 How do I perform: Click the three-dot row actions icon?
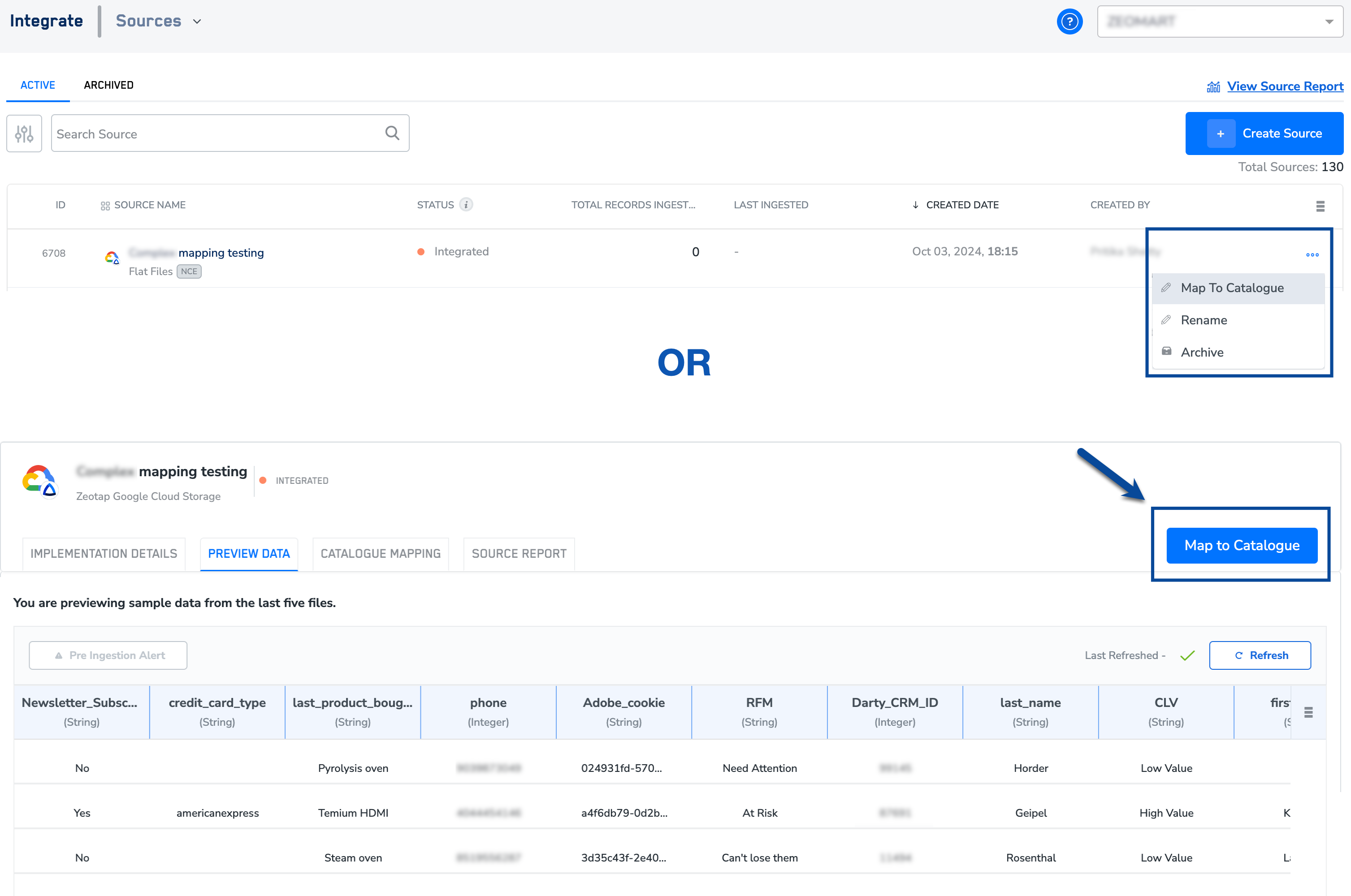1312,255
